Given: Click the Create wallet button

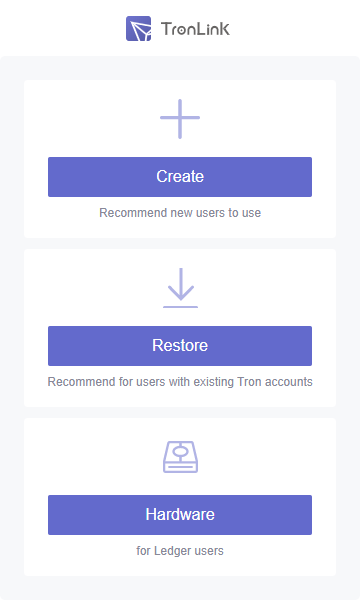Looking at the screenshot, I should [180, 177].
